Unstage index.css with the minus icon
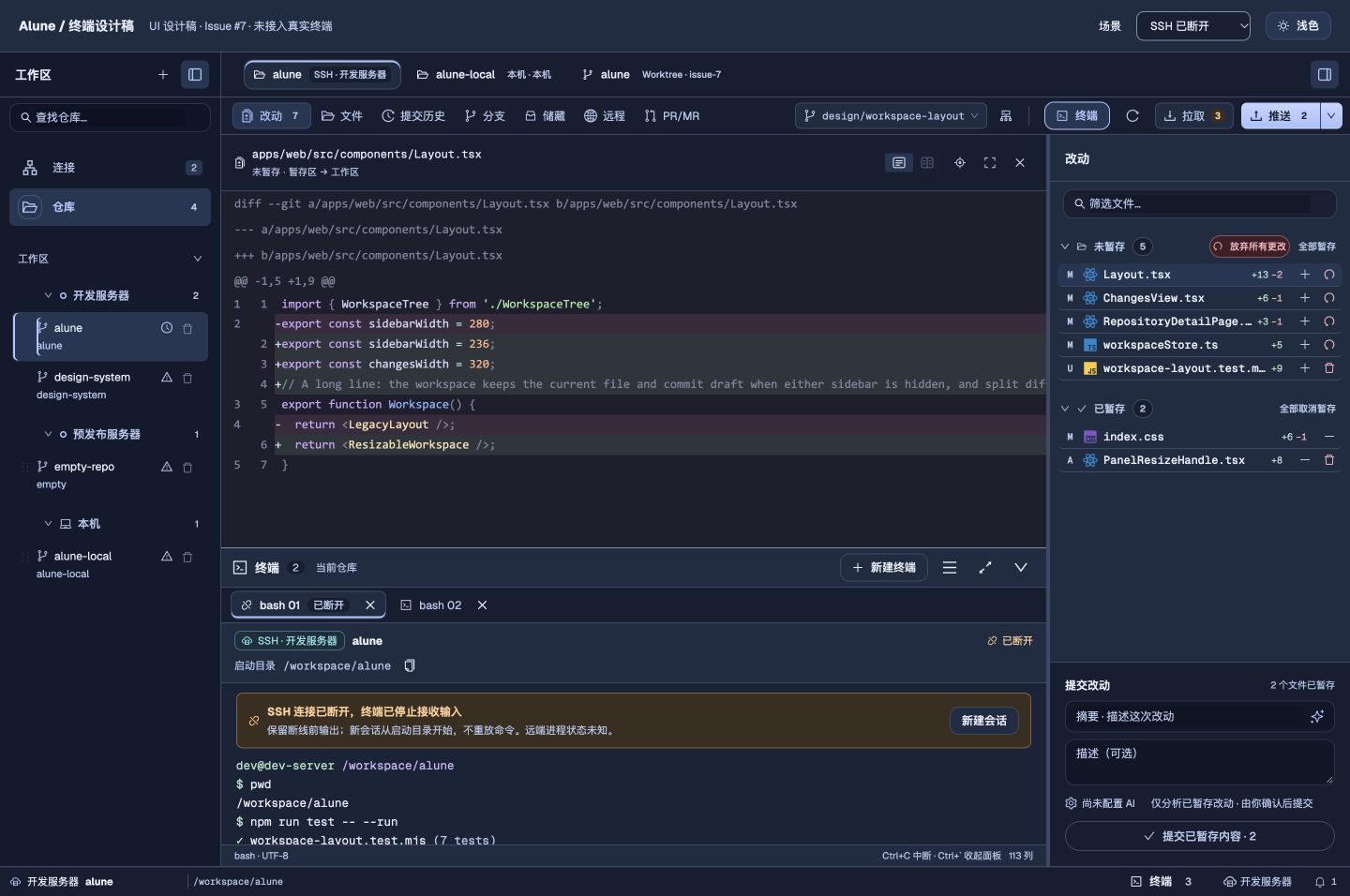Image resolution: width=1350 pixels, height=896 pixels. [1329, 437]
